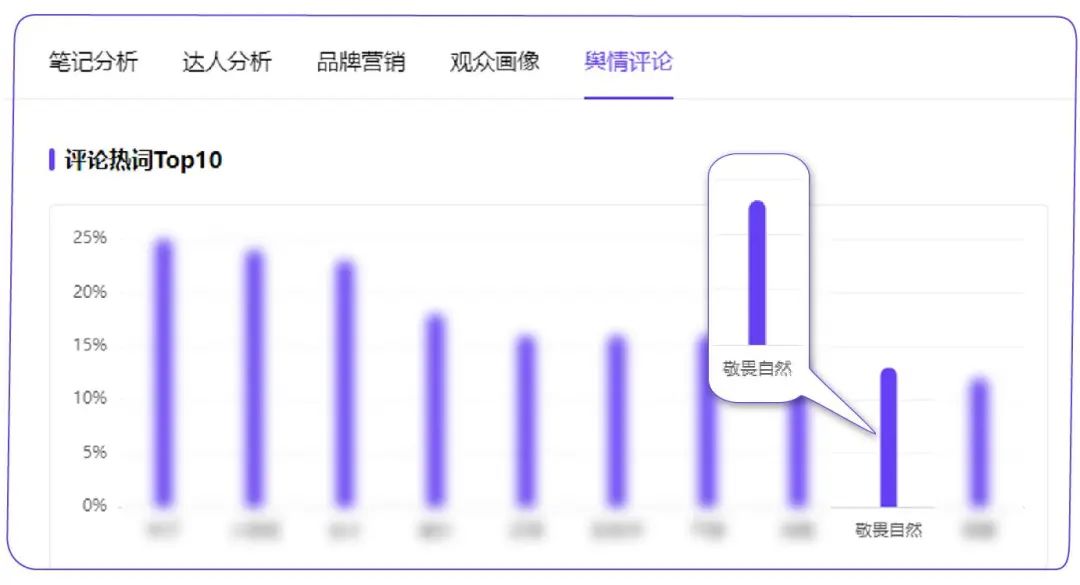Click the 25% y-axis label
The width and height of the screenshot is (1080, 585).
89,238
